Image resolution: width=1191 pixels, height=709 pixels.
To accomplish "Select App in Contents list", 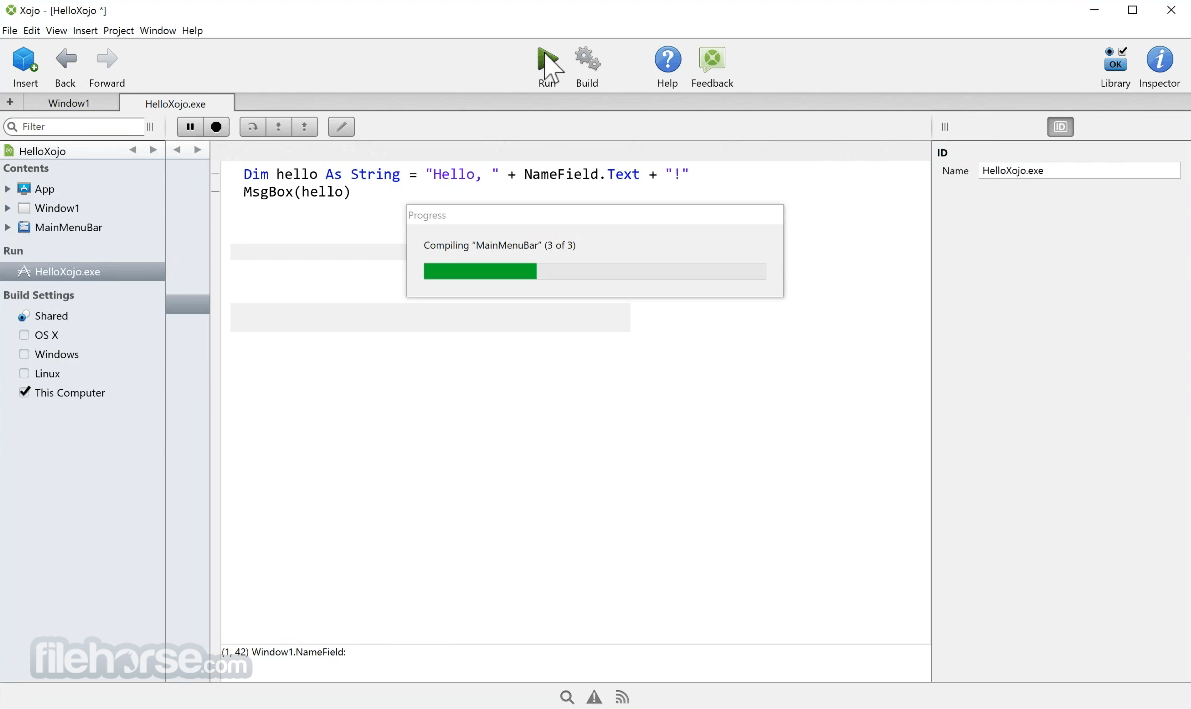I will click(44, 188).
